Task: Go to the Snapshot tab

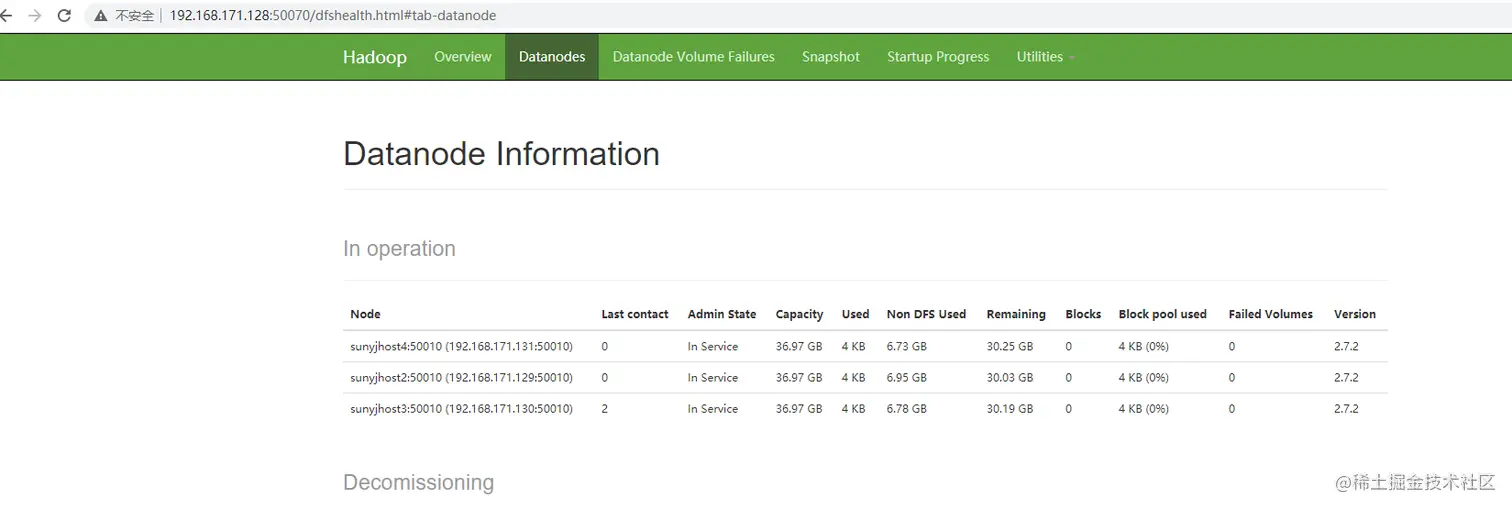Action: point(830,57)
